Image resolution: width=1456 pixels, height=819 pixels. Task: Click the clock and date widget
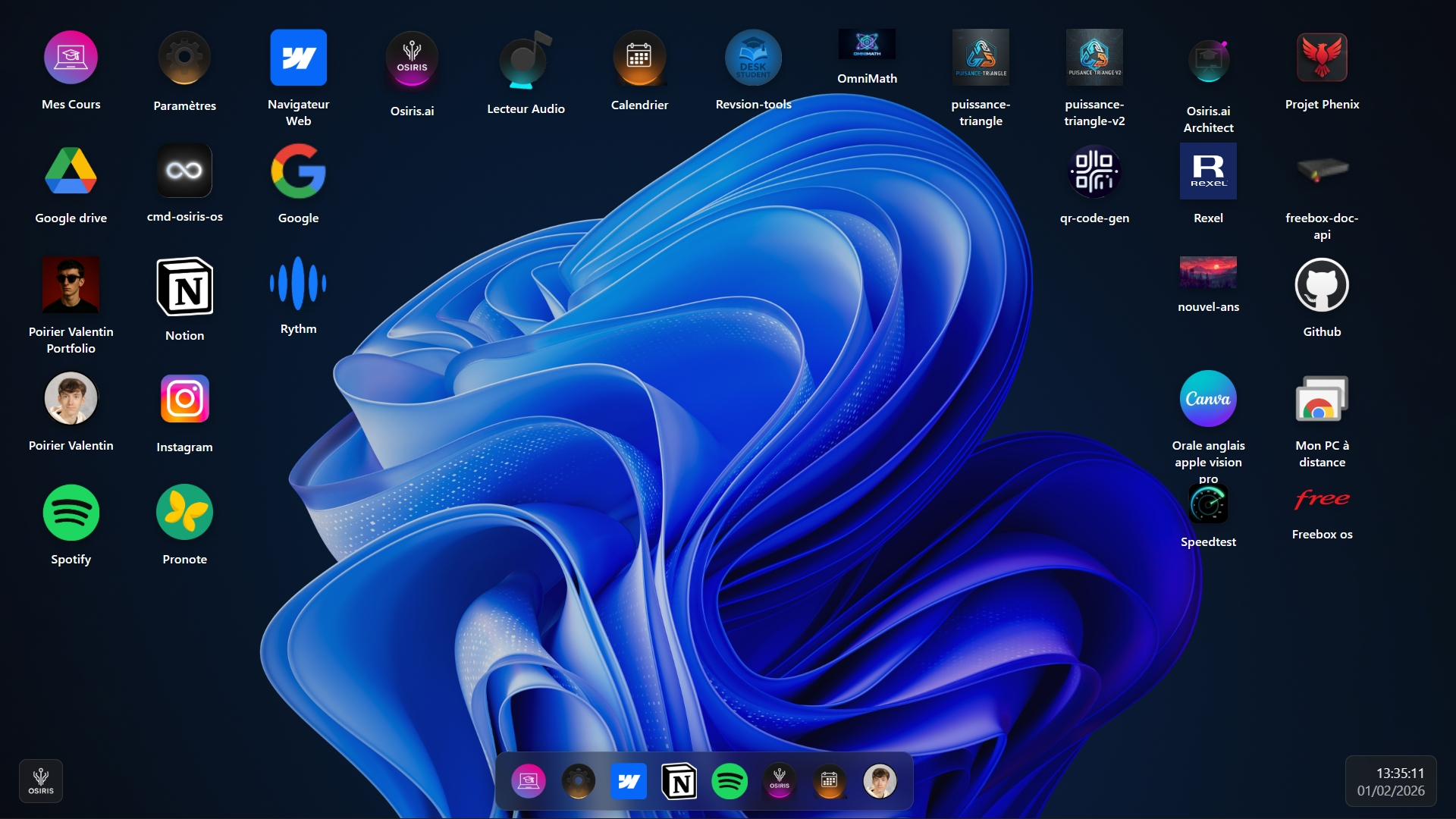pos(1391,782)
